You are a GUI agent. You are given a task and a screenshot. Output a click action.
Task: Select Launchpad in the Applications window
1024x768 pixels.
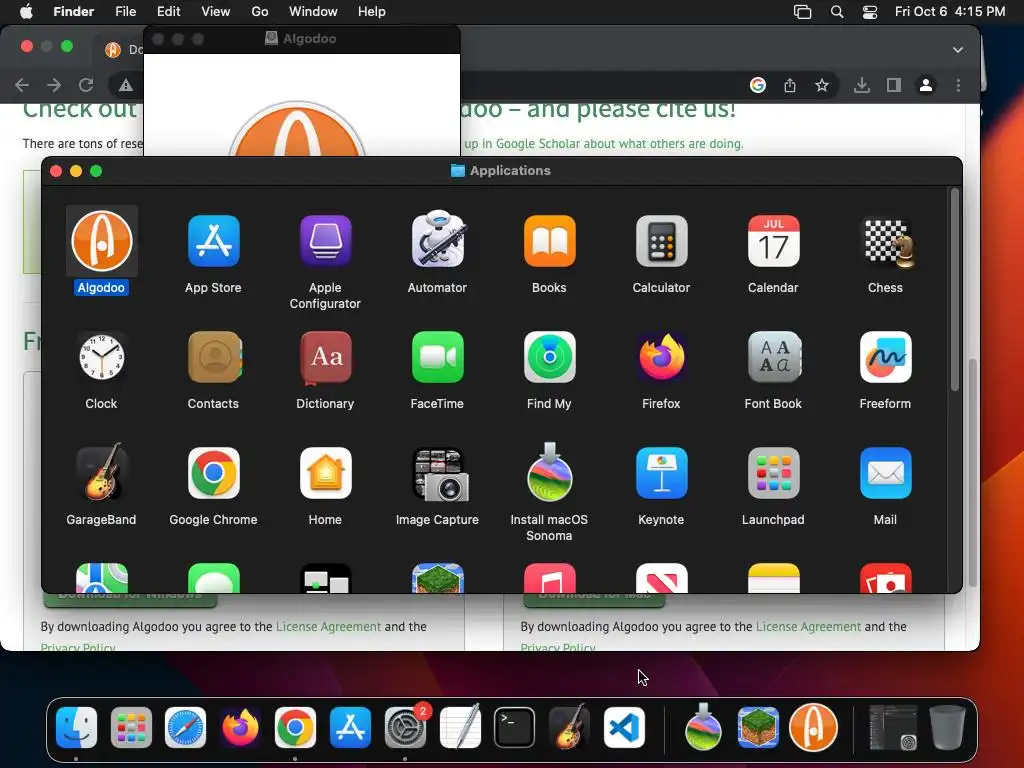[x=773, y=473]
